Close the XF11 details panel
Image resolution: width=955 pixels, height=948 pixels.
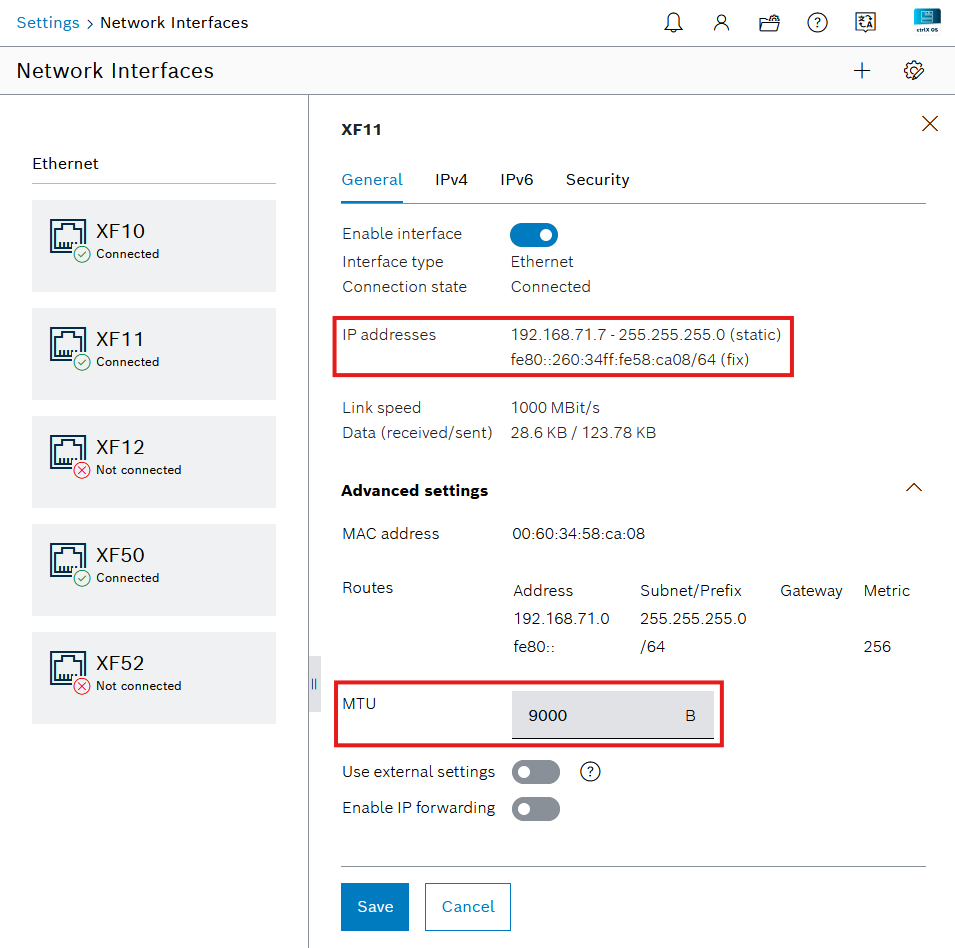click(x=929, y=124)
